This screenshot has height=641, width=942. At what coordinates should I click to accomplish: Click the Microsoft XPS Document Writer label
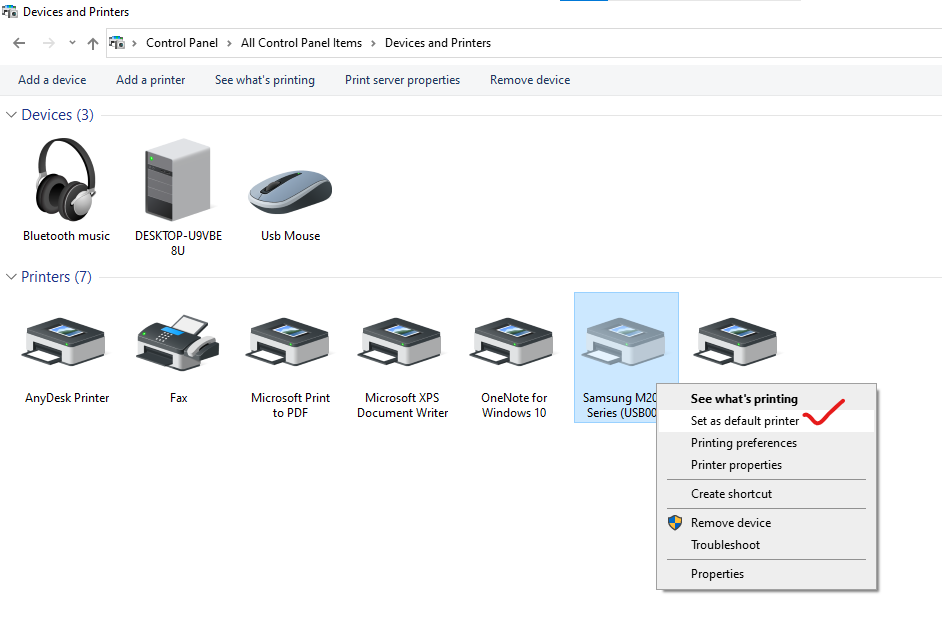403,406
